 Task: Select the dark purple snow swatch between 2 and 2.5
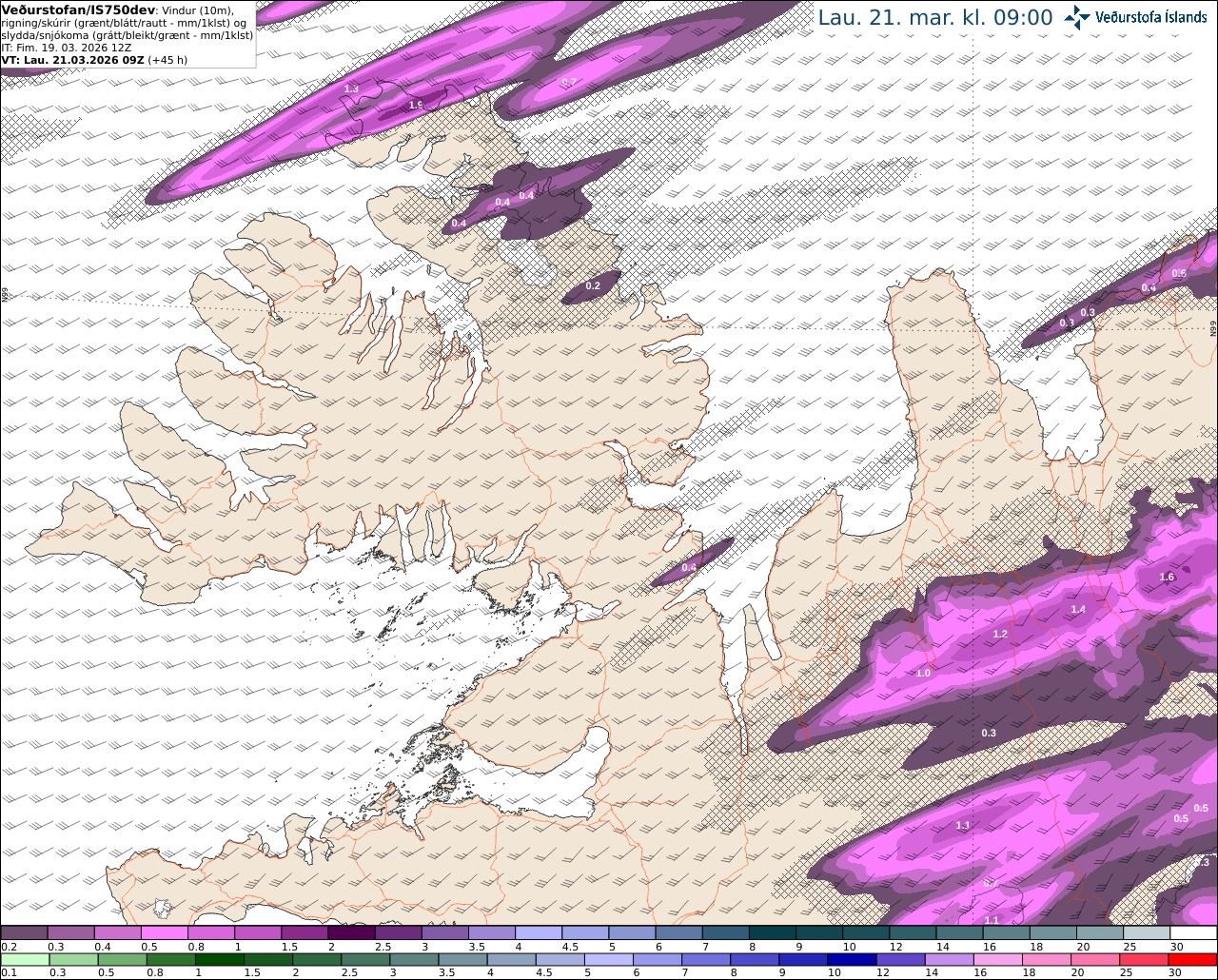(x=350, y=933)
